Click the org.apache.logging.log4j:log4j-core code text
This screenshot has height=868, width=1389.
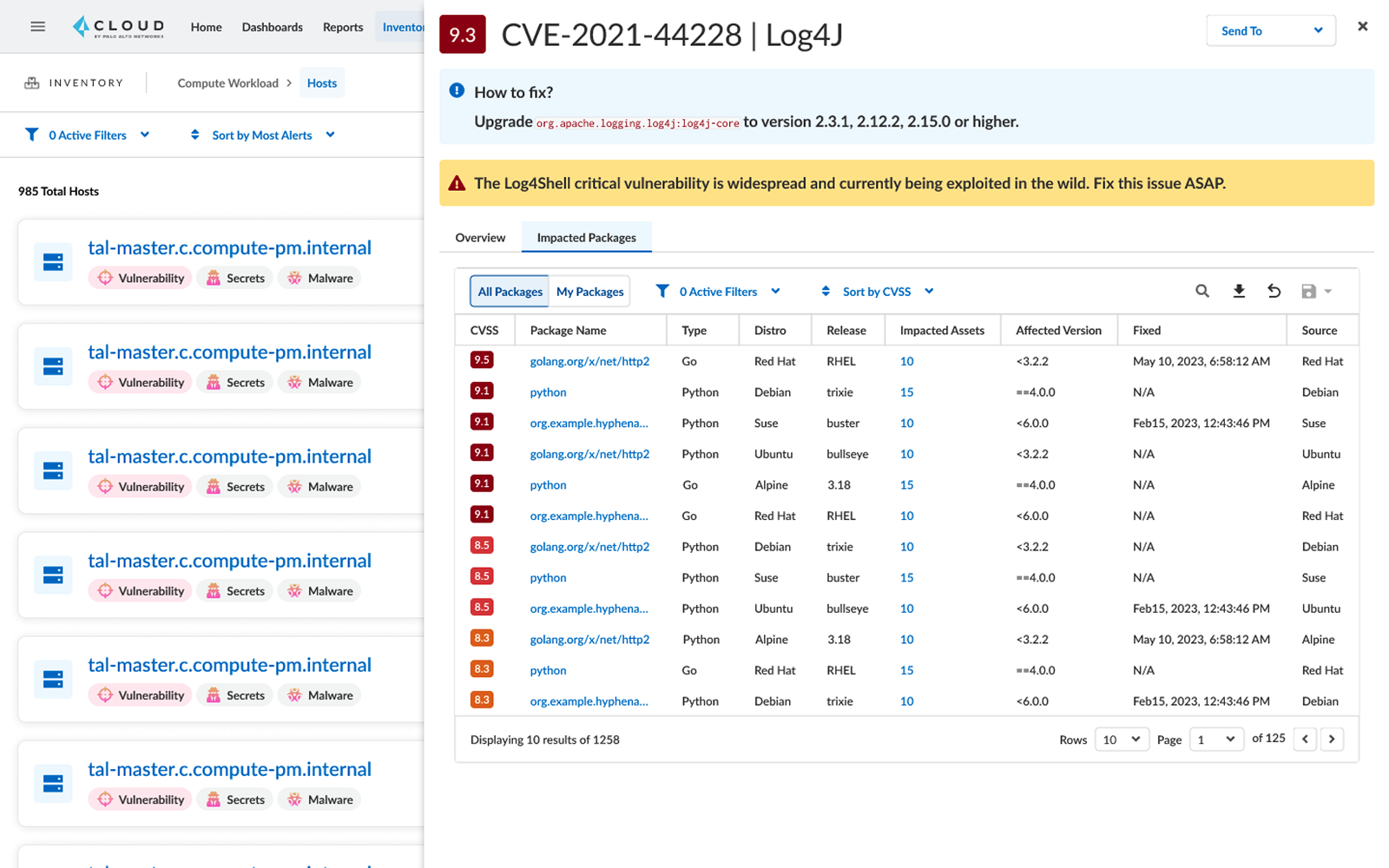(637, 123)
